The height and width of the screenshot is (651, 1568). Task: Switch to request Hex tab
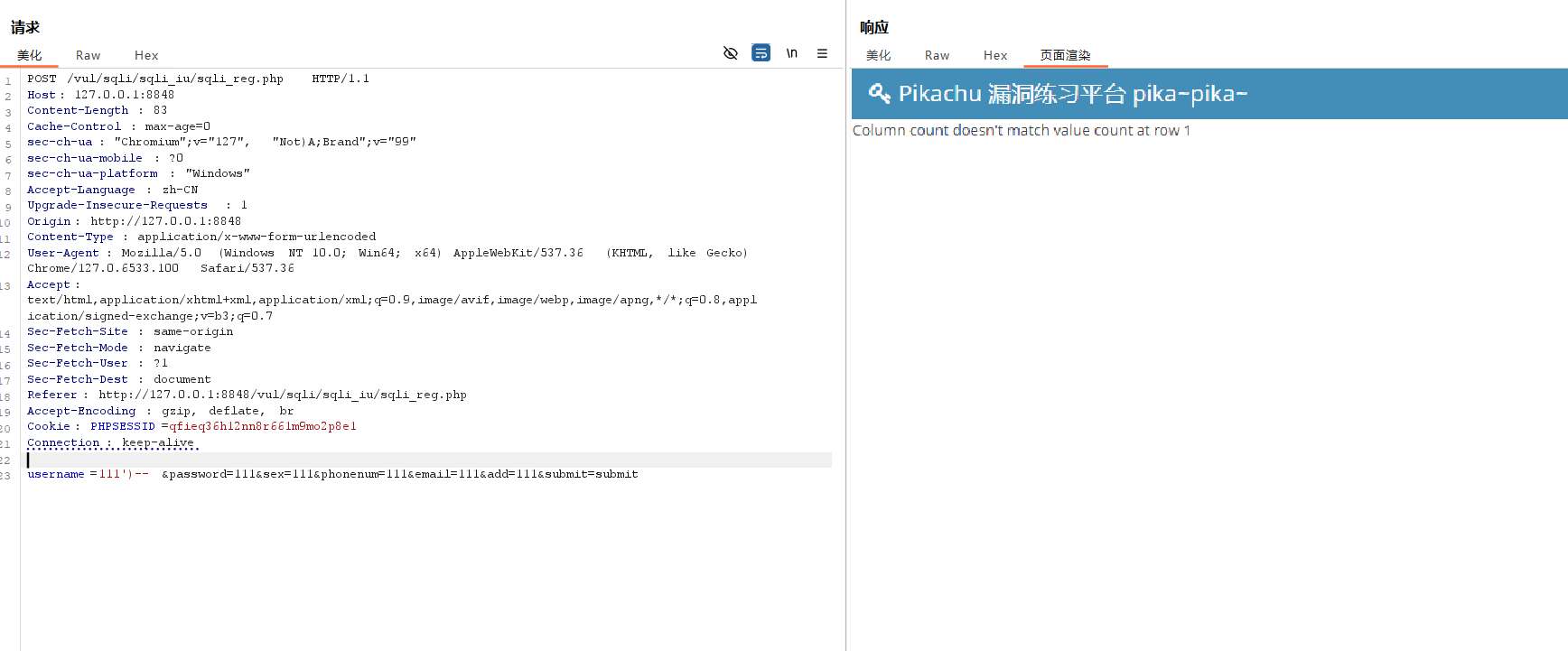(x=146, y=55)
